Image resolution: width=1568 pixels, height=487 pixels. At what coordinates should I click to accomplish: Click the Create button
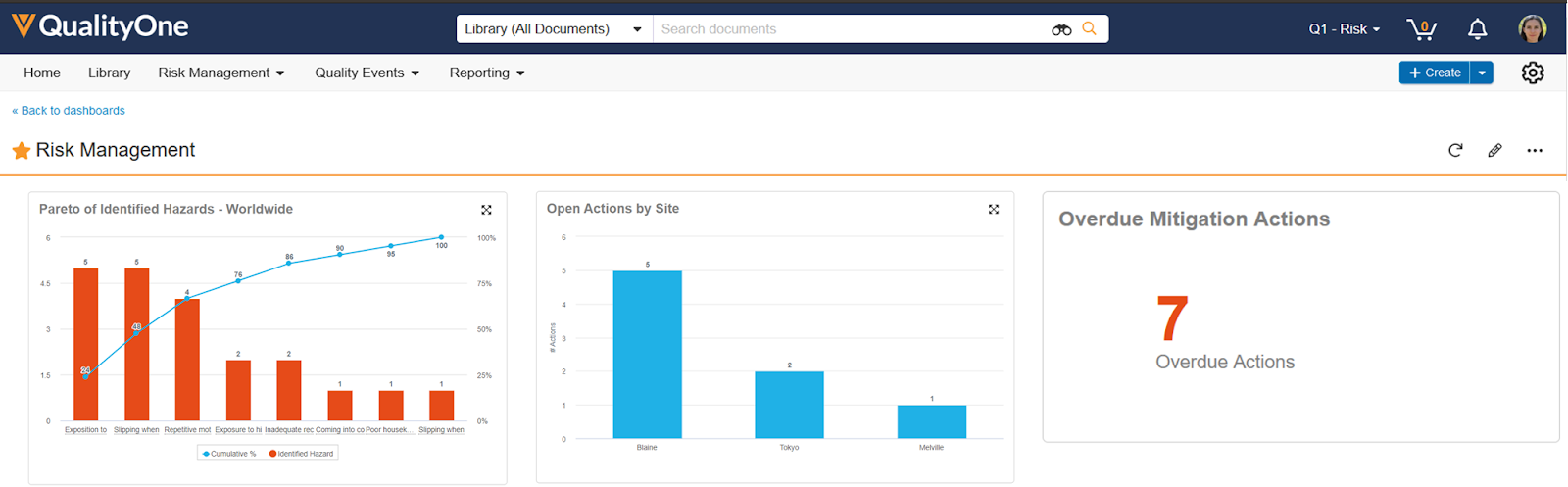1434,73
